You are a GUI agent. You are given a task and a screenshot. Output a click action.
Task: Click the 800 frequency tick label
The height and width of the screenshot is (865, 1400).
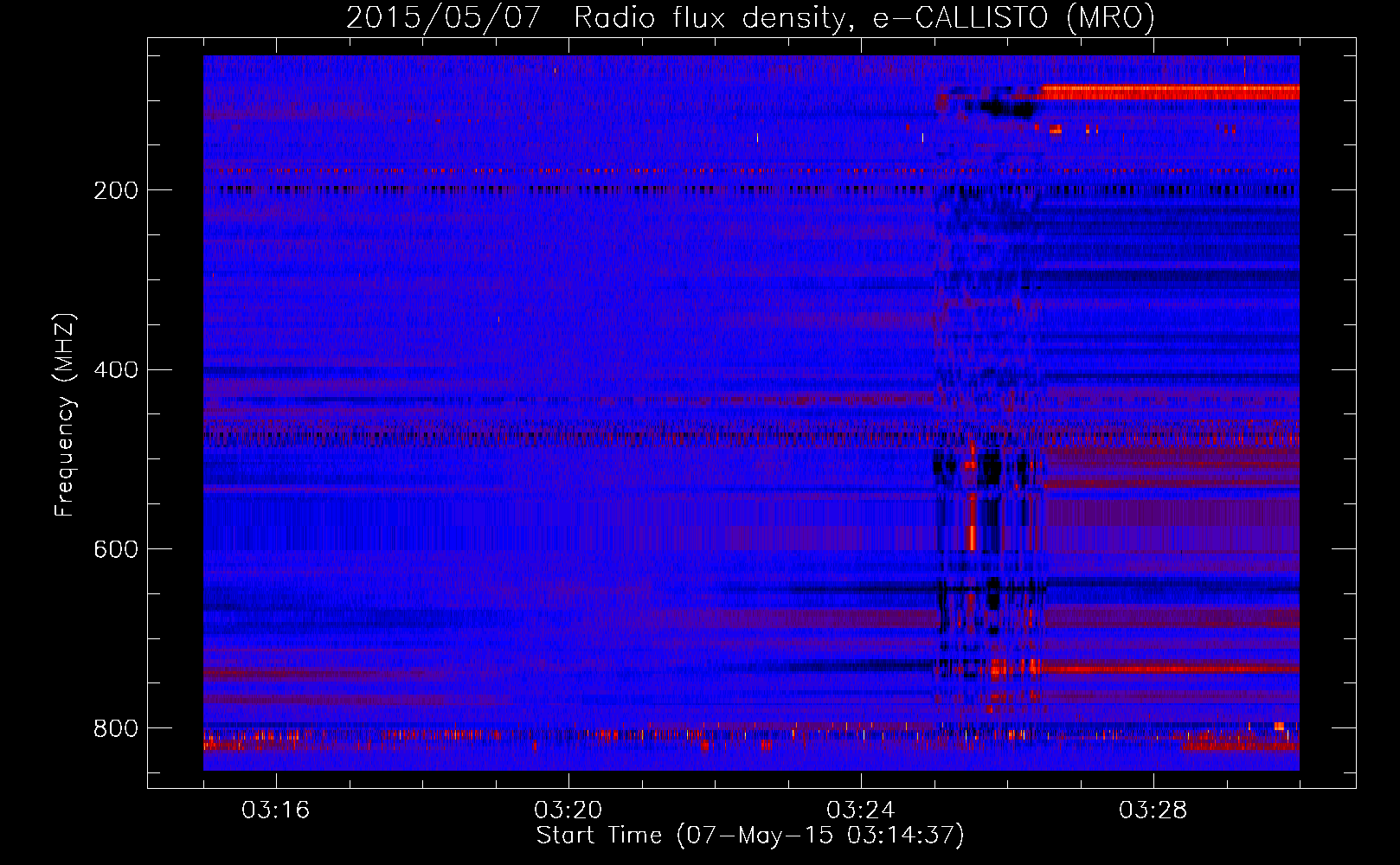click(x=116, y=728)
